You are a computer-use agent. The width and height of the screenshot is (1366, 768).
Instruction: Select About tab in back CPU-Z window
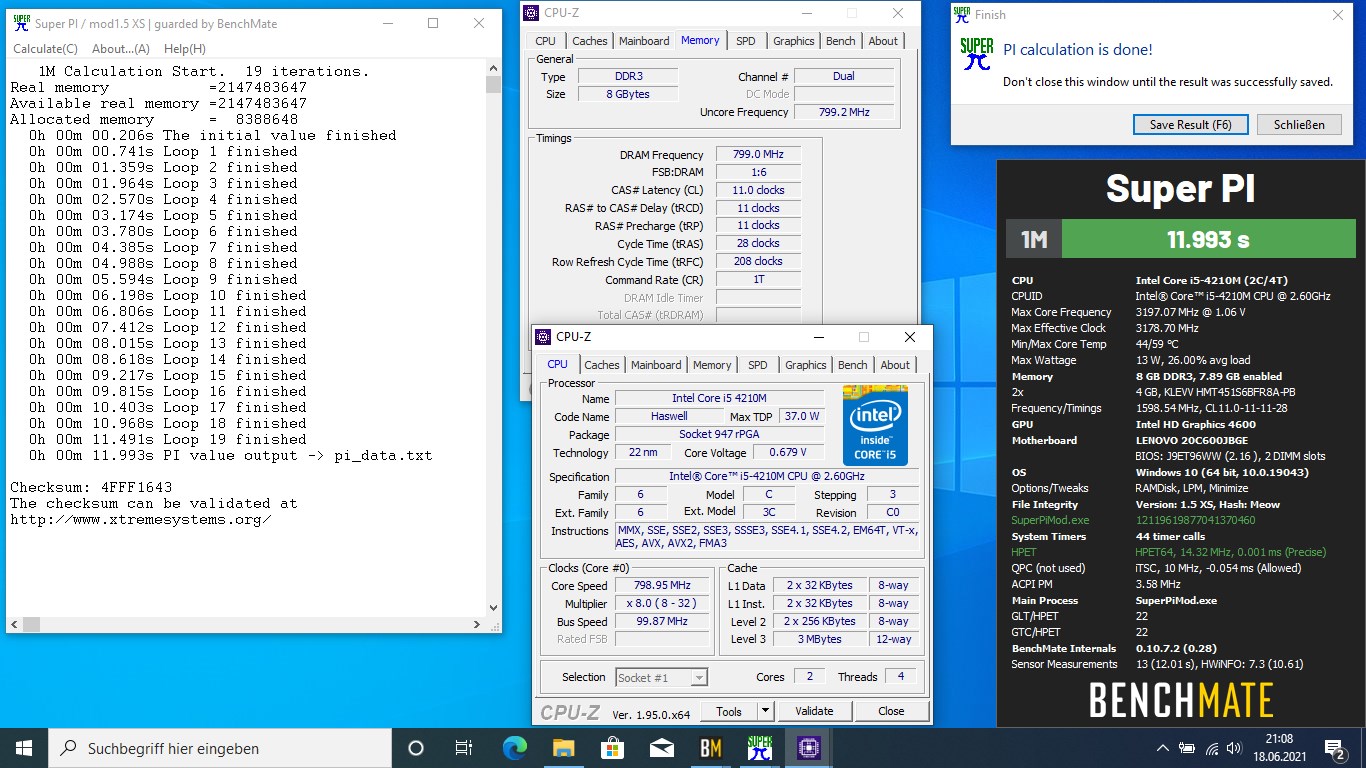(883, 41)
